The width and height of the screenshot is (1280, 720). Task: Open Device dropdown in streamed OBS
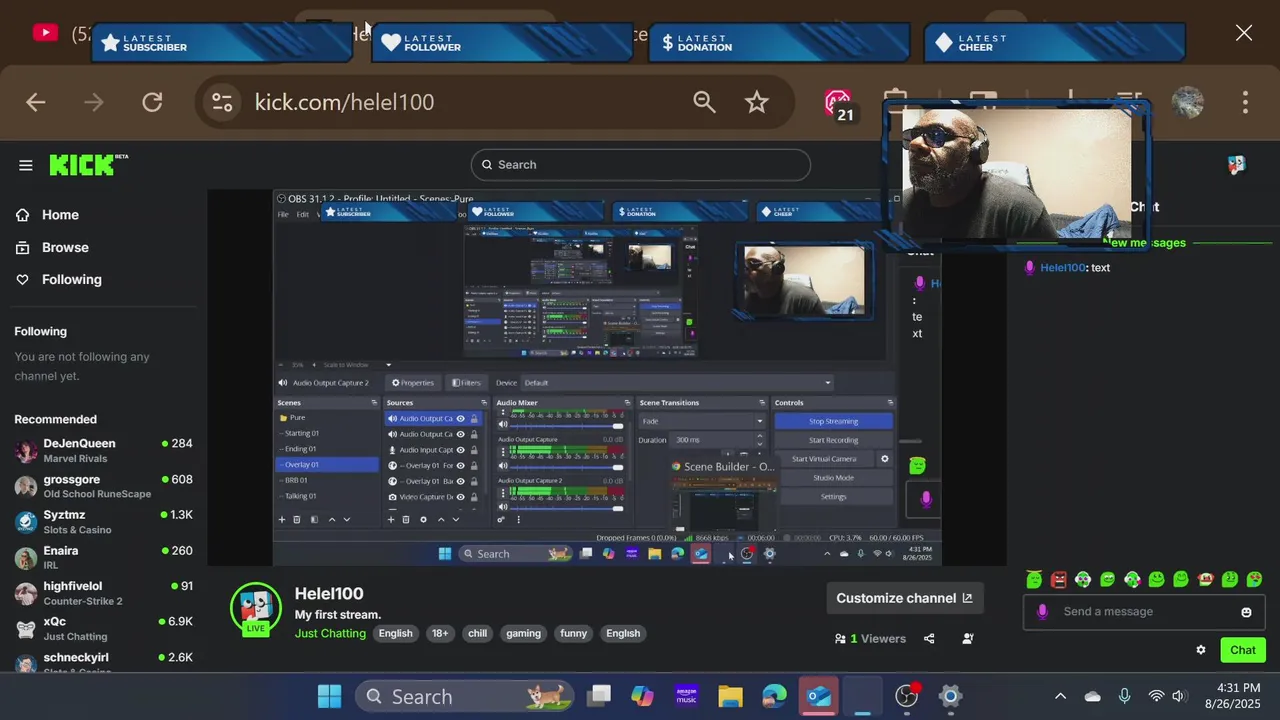click(679, 383)
